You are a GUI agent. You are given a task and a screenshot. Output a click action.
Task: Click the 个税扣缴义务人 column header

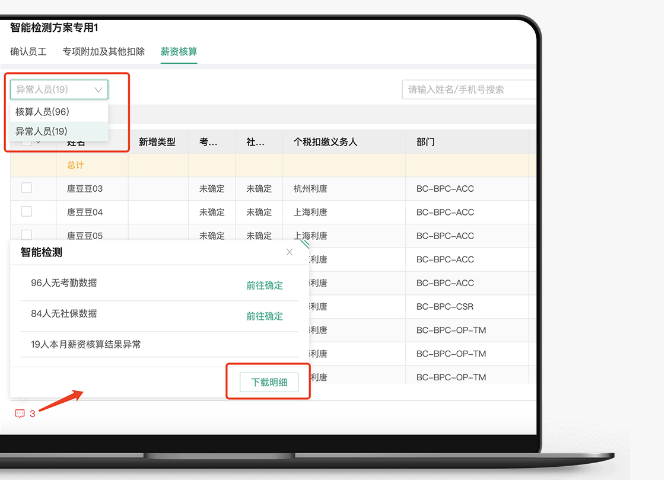[325, 142]
